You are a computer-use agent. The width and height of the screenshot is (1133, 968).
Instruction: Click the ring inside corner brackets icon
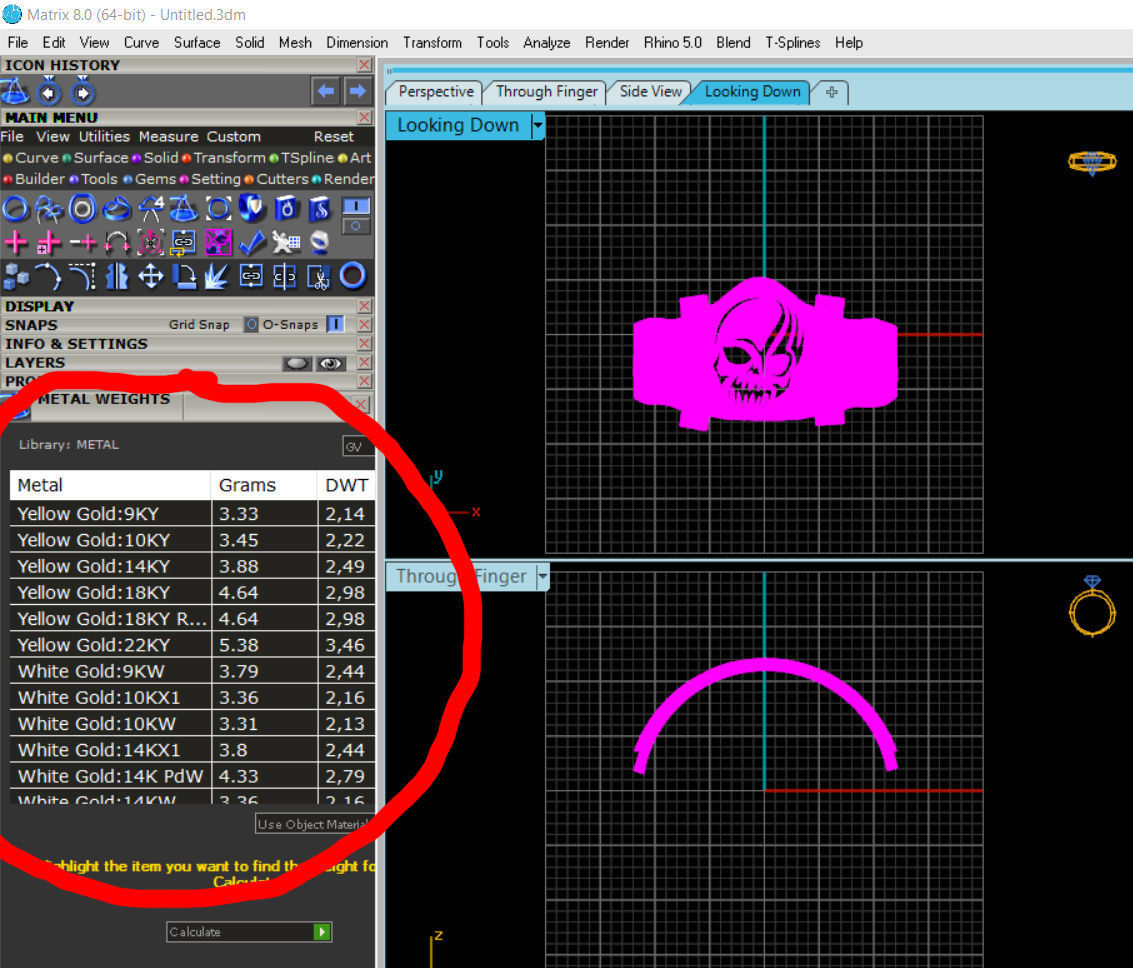pos(217,209)
